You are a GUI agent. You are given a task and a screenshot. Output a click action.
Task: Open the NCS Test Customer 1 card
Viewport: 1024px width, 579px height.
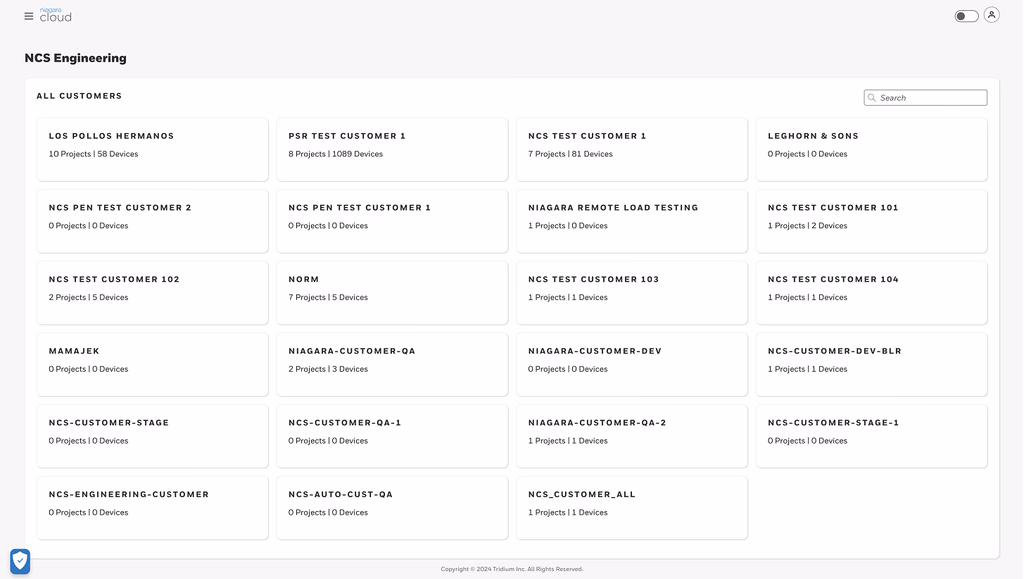coord(632,149)
